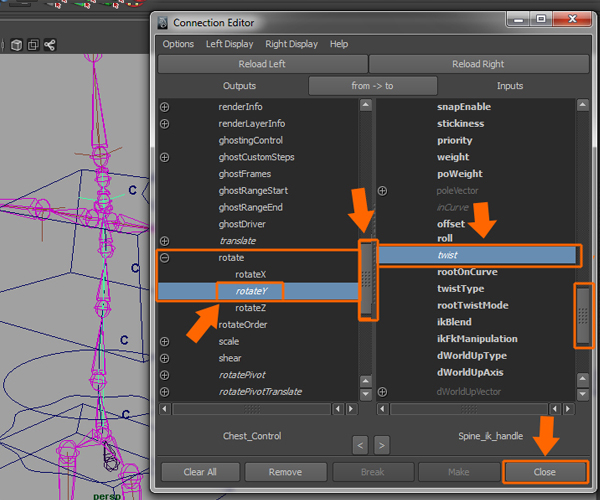
Task: Click outputs list scroll-up arrow at top
Action: (366, 105)
